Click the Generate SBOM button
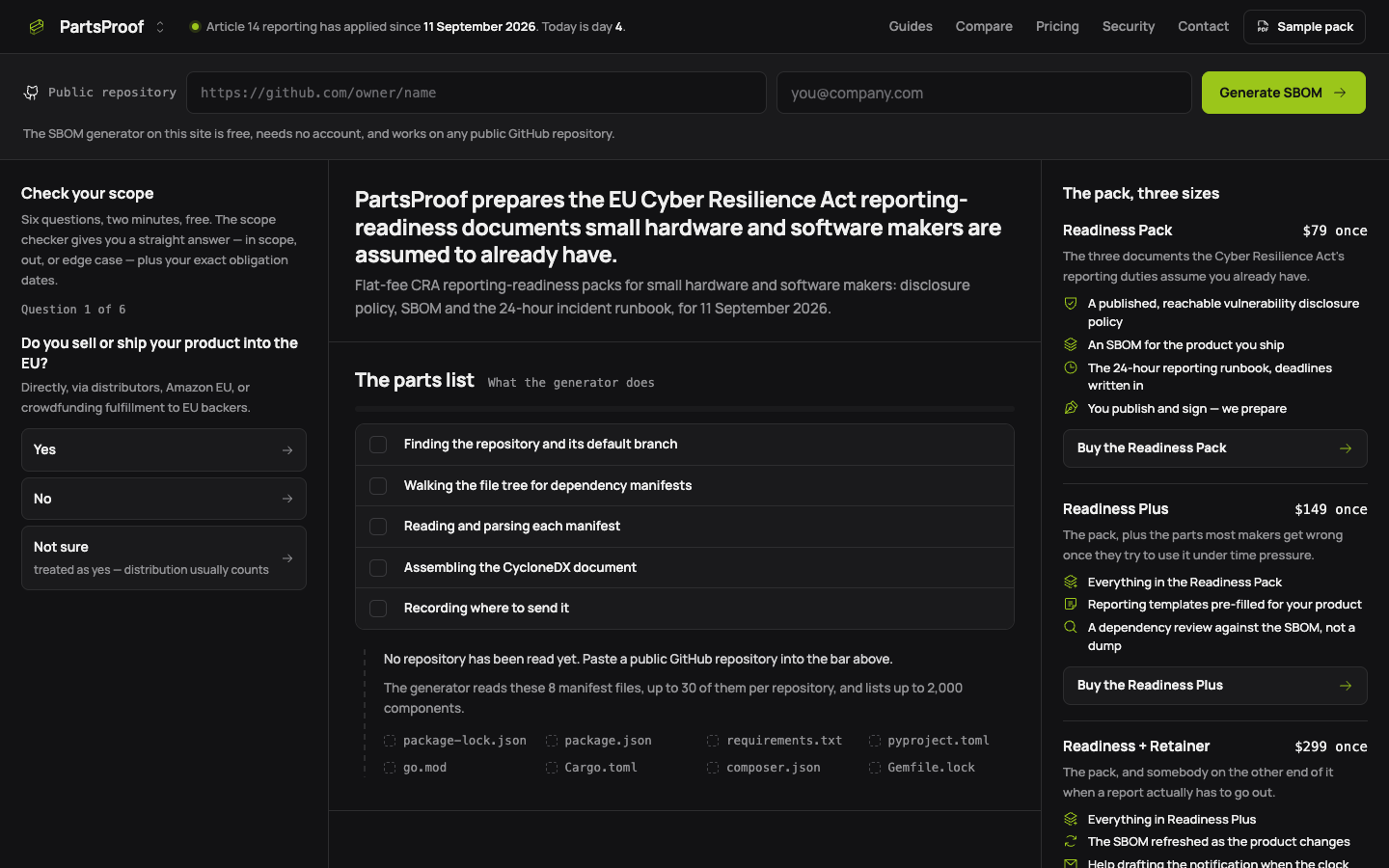Viewport: 1389px width, 868px height. click(1284, 93)
